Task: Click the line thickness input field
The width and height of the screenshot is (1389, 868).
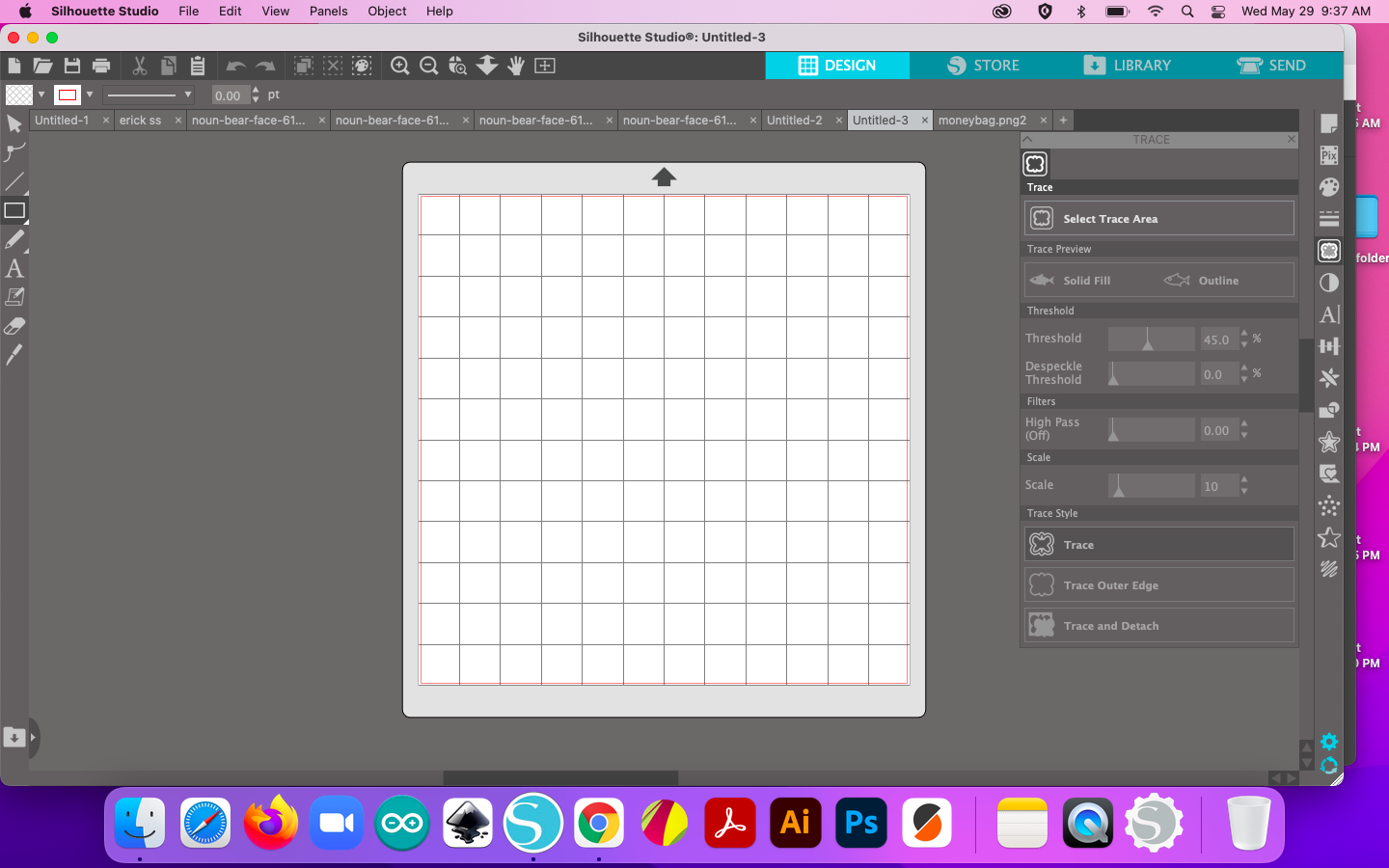Action: pyautogui.click(x=230, y=95)
